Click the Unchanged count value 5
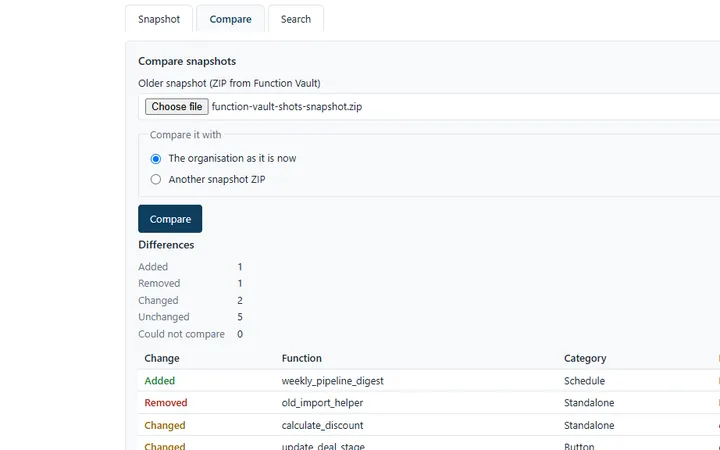Screen dimensions: 720x450 [x=240, y=317]
